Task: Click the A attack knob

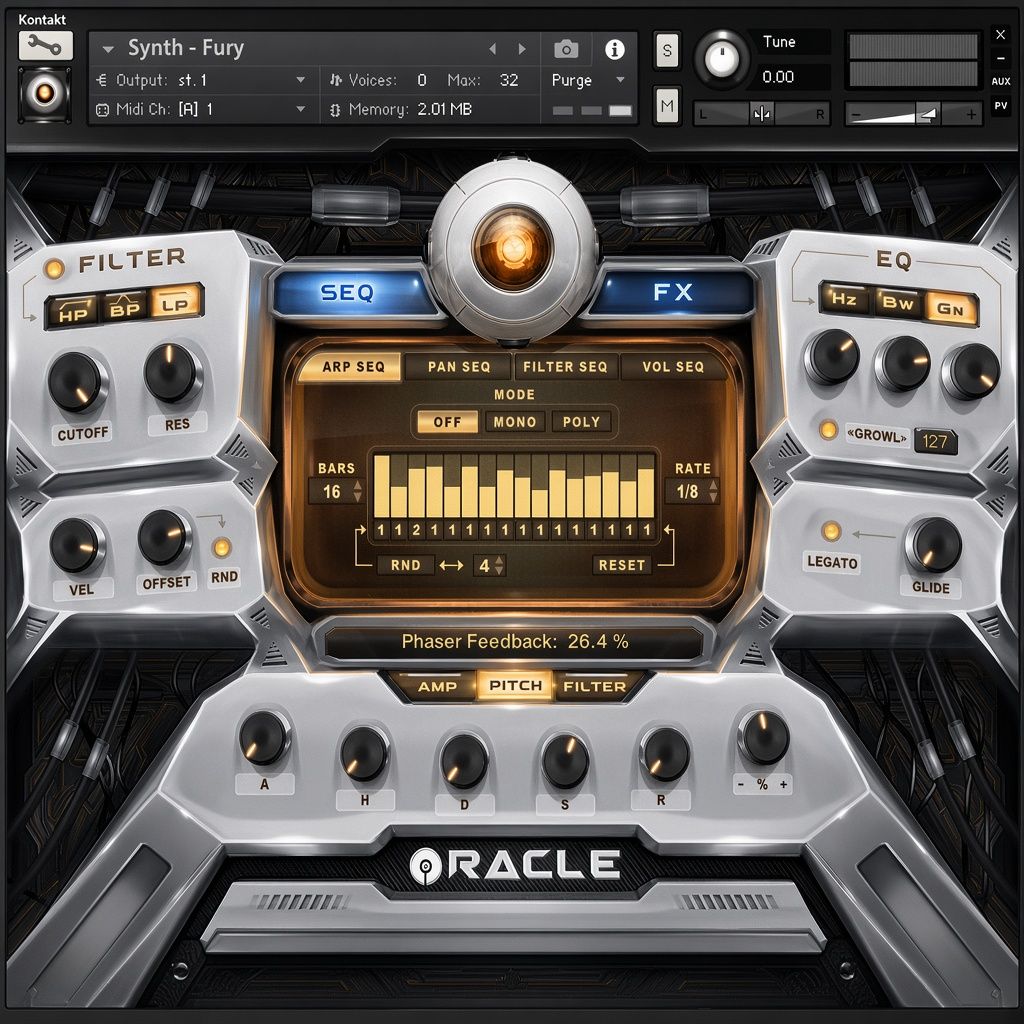Action: (264, 738)
